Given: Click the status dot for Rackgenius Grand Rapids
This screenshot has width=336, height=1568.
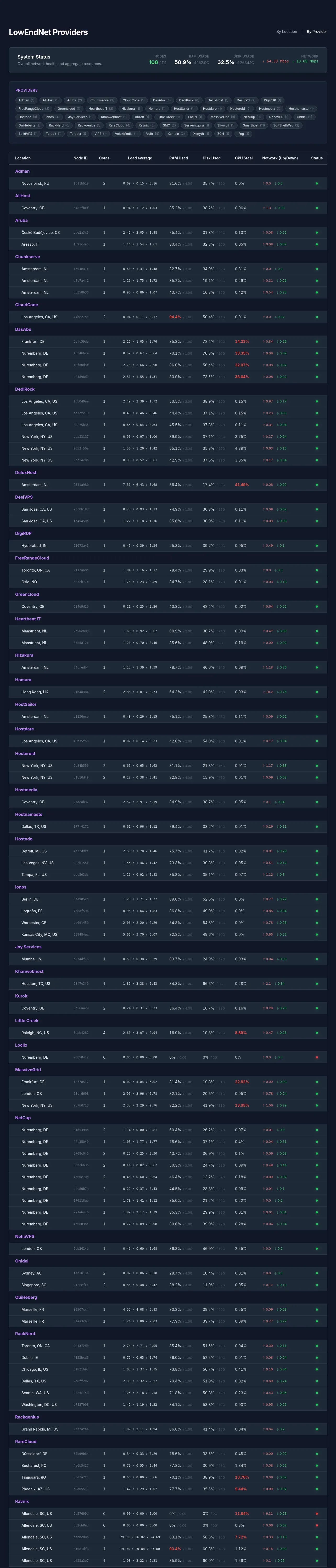Looking at the screenshot, I should point(316,1429).
